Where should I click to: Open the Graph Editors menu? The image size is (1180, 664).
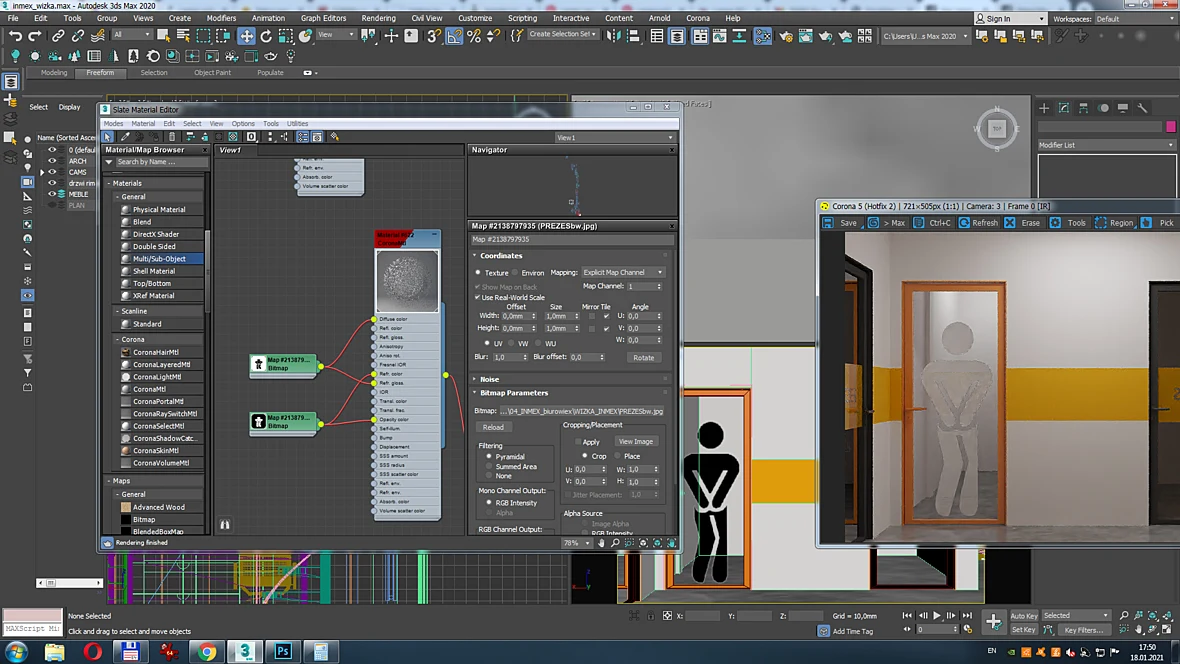click(x=324, y=18)
